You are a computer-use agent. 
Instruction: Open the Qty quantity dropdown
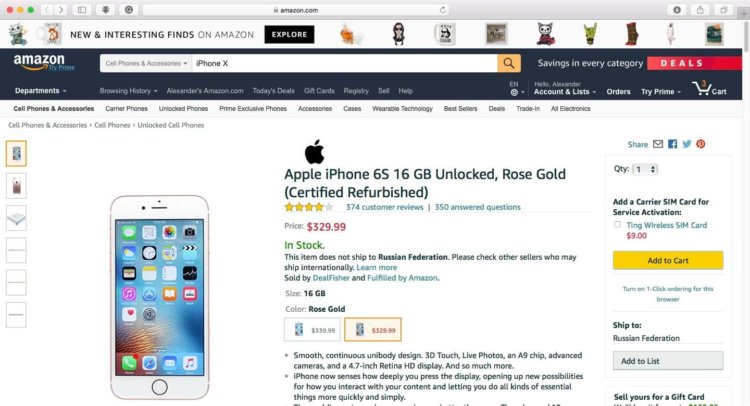pyautogui.click(x=645, y=169)
